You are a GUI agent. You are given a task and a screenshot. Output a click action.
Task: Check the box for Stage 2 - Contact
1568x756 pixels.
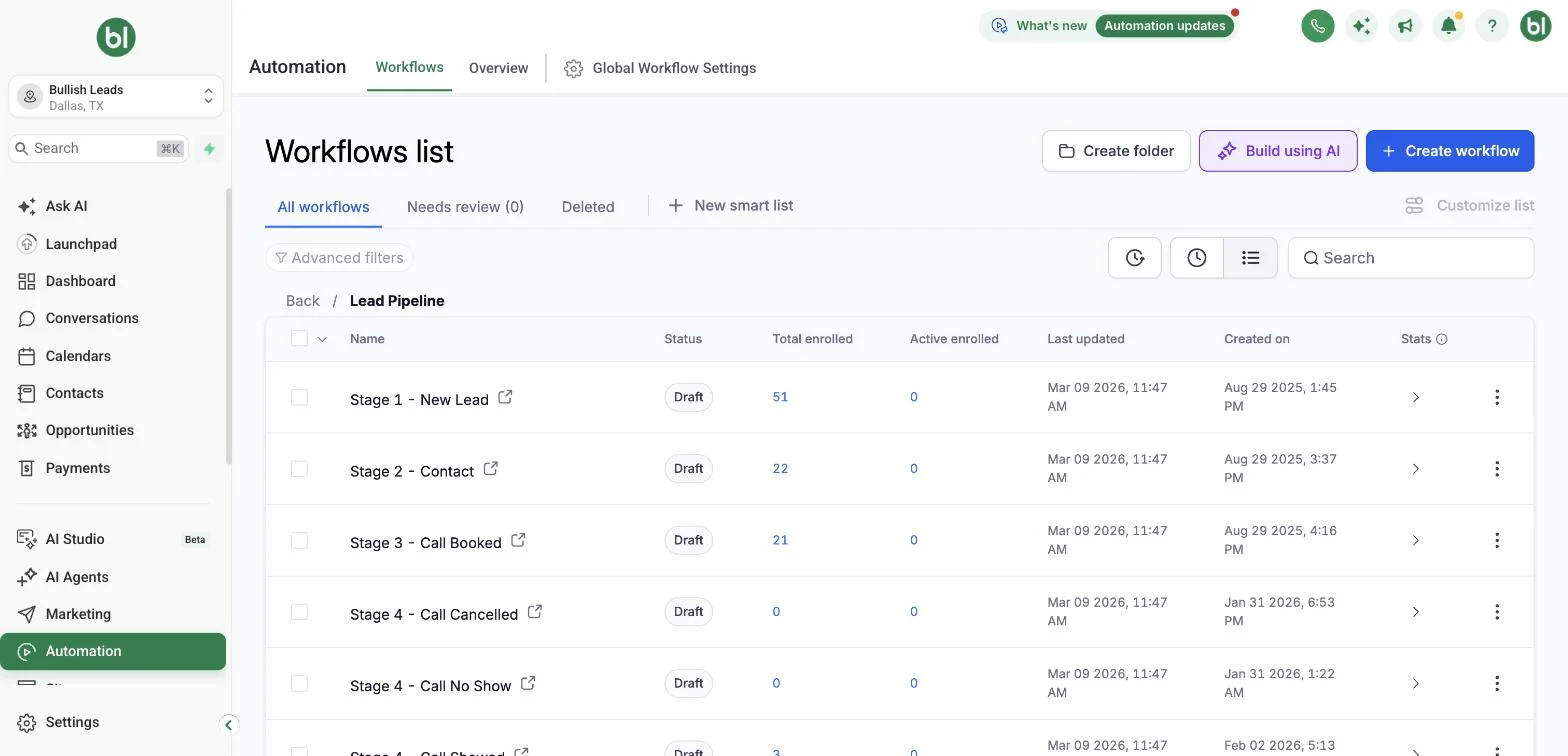coord(299,468)
